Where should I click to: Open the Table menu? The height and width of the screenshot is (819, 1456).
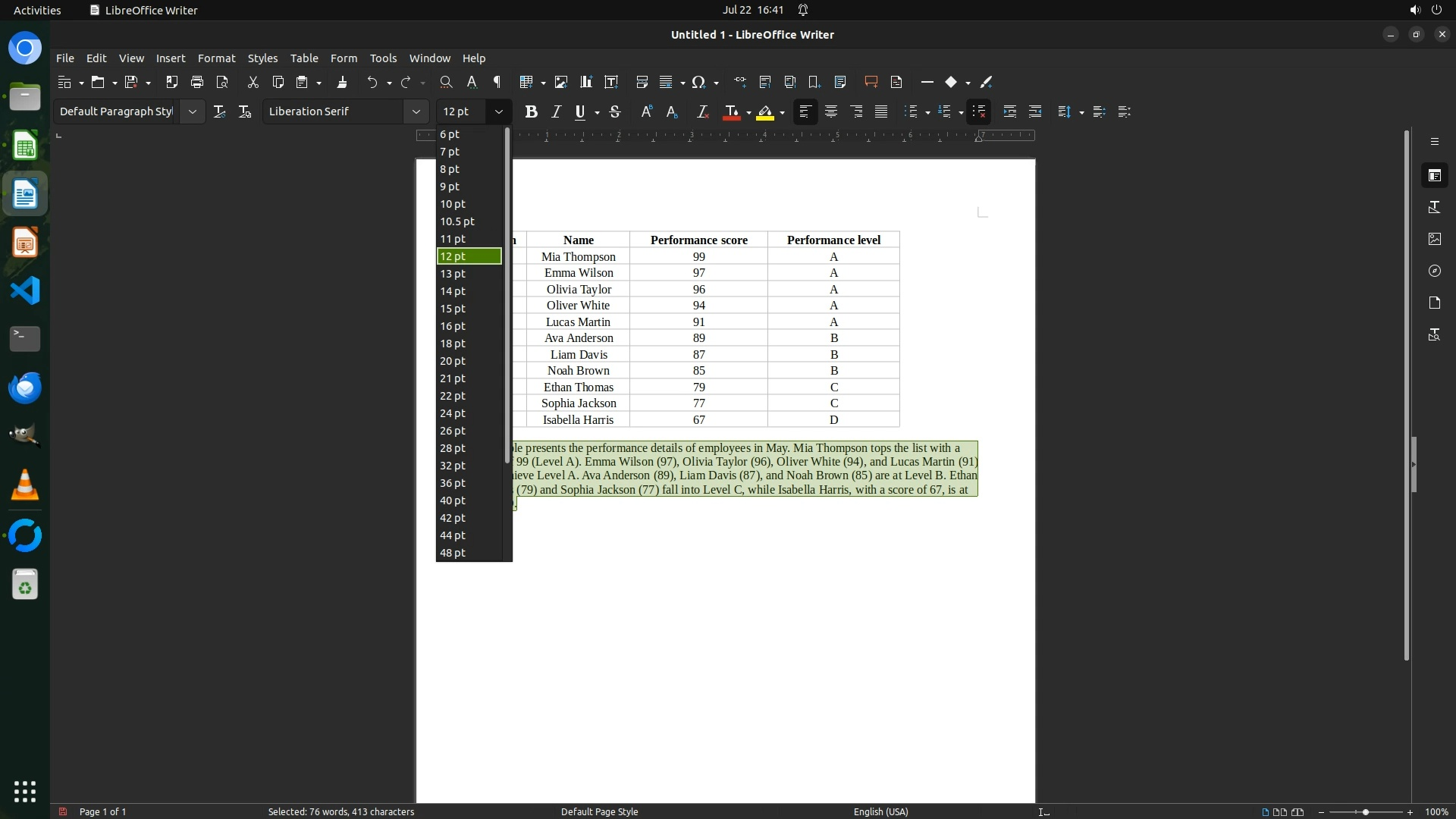pyautogui.click(x=303, y=58)
